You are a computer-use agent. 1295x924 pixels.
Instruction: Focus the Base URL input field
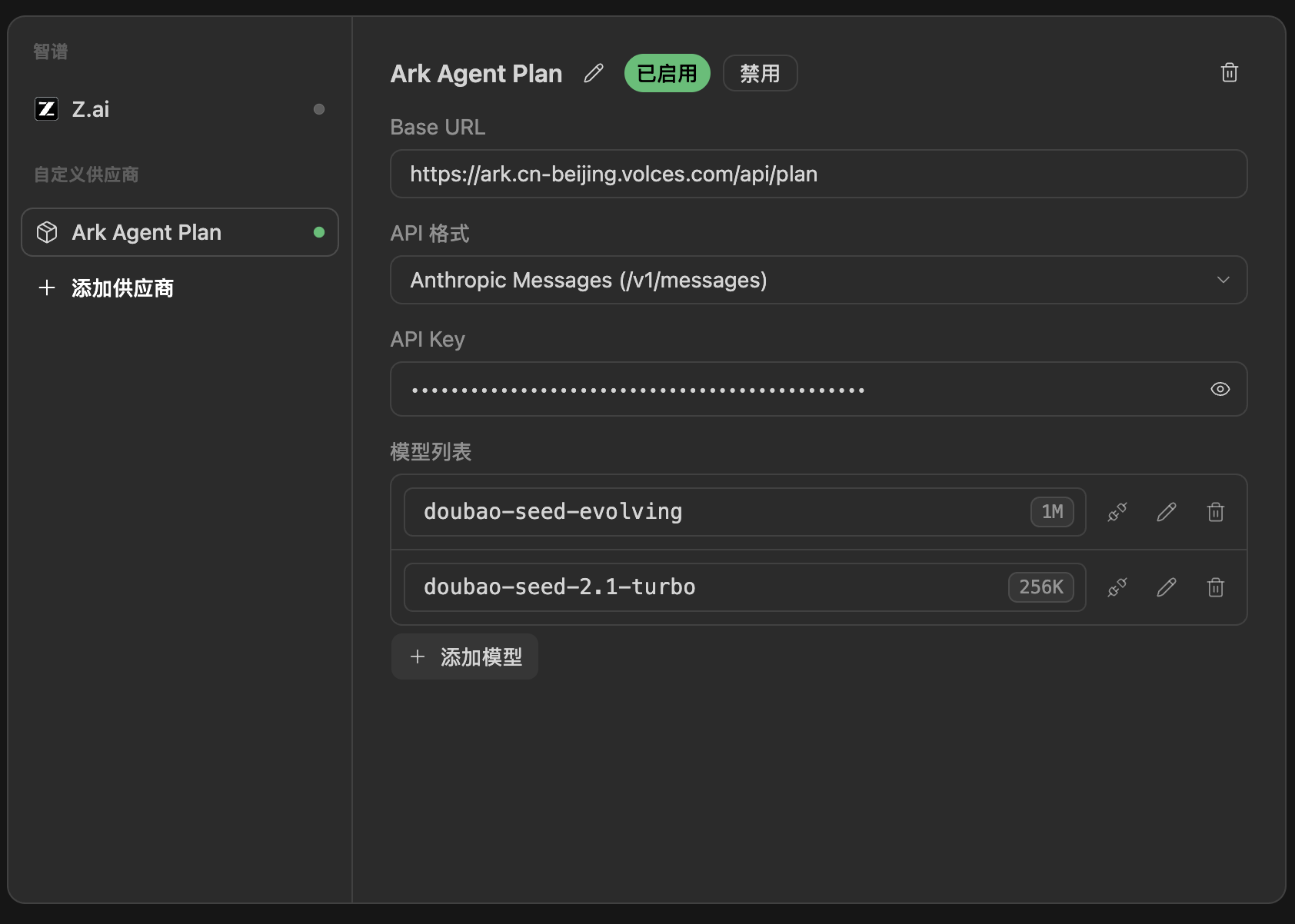[x=818, y=174]
